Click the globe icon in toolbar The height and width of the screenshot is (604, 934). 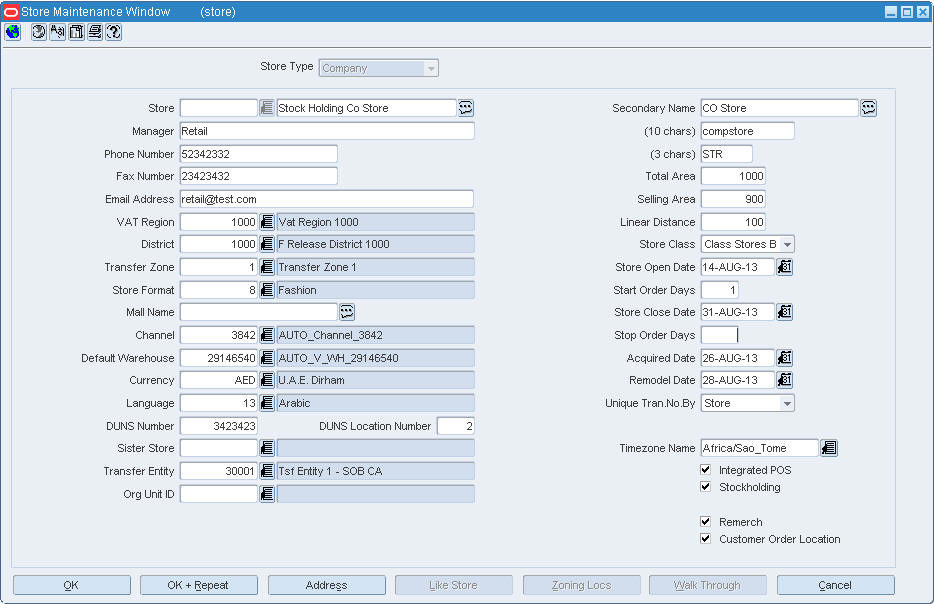13,32
